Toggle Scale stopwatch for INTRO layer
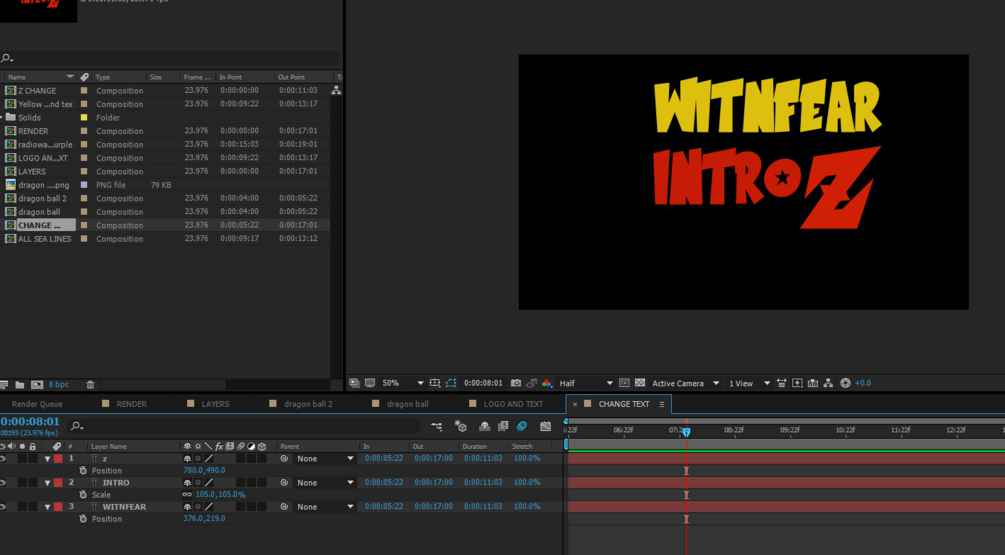Screen dimensions: 1005x555 [83, 495]
